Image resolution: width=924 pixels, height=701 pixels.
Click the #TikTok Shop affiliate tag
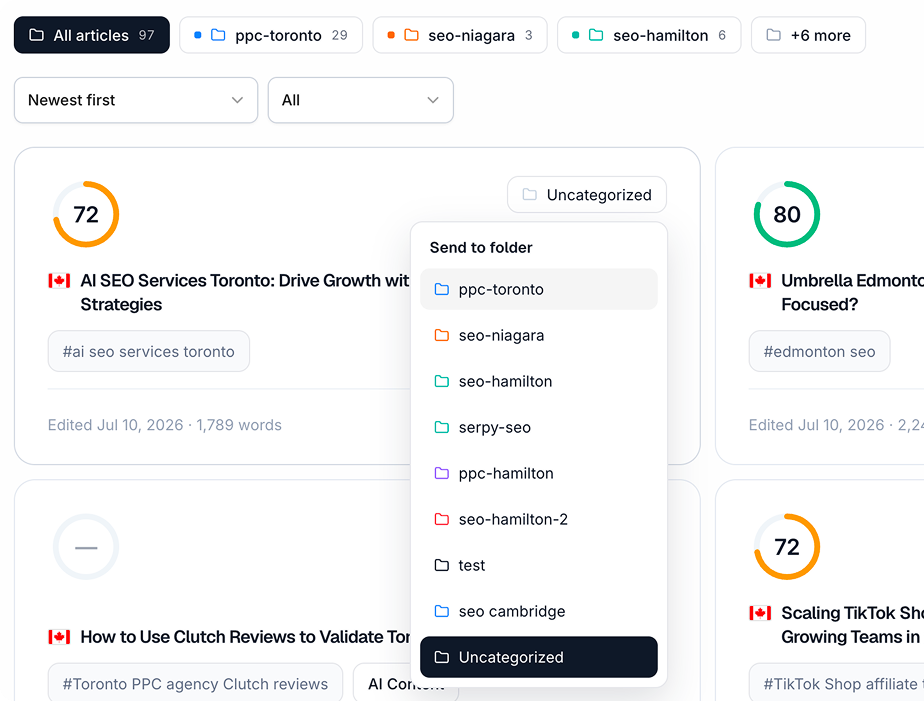pyautogui.click(x=837, y=683)
